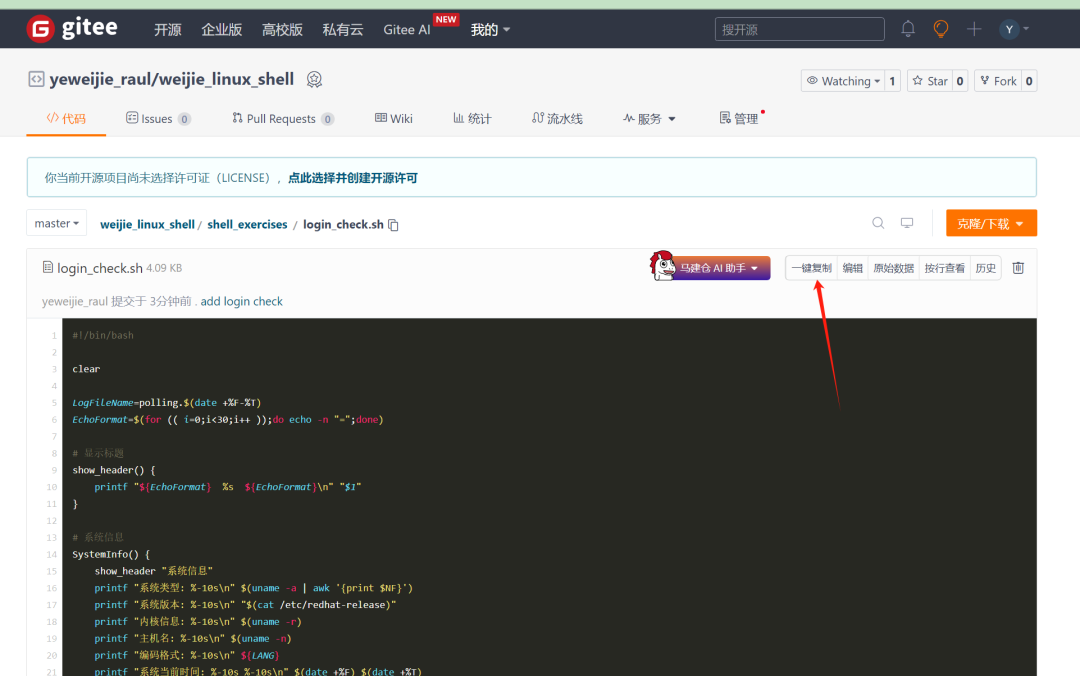
Task: Open the 流水线 tab
Action: pos(557,119)
